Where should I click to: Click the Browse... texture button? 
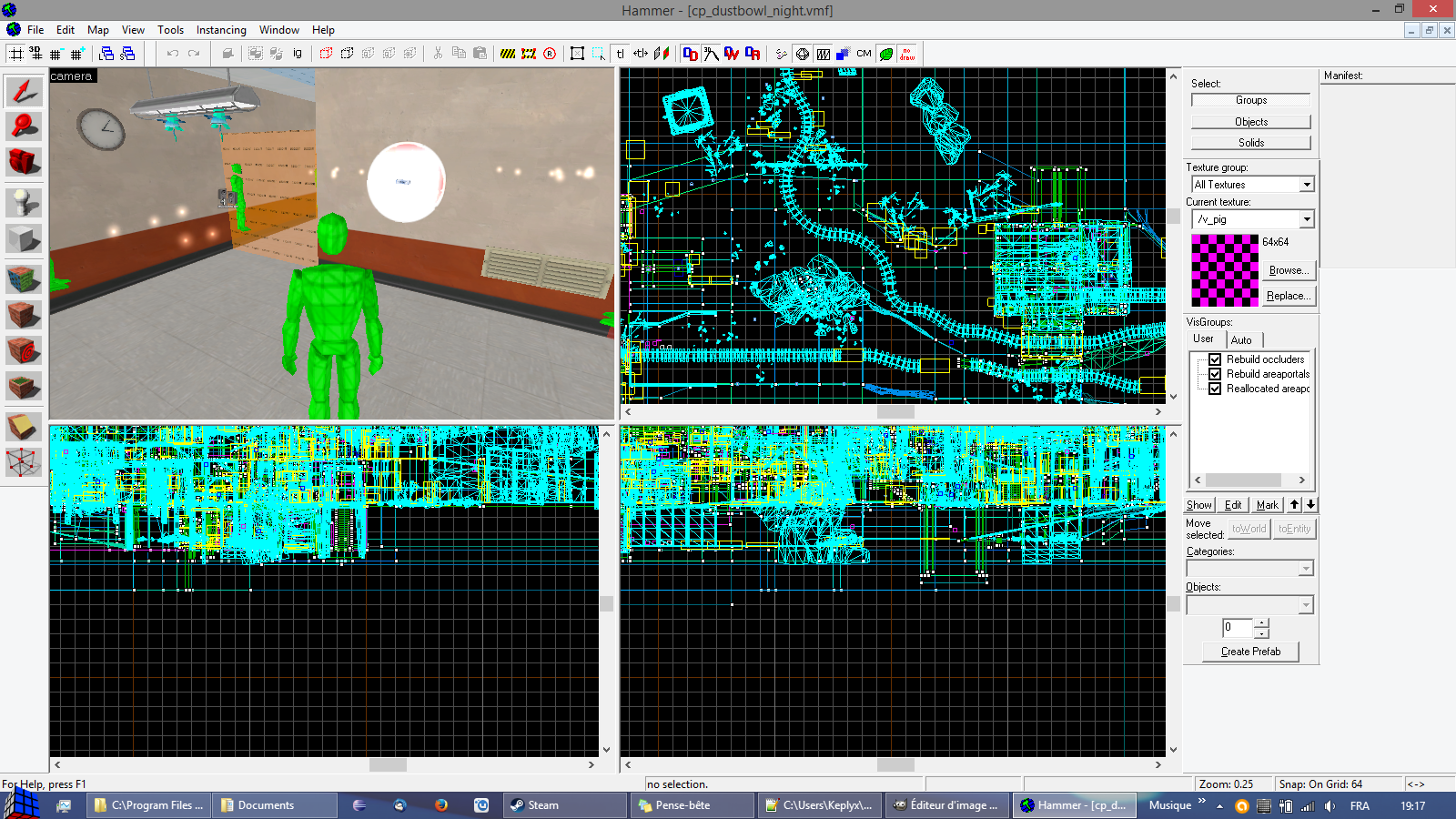1289,270
